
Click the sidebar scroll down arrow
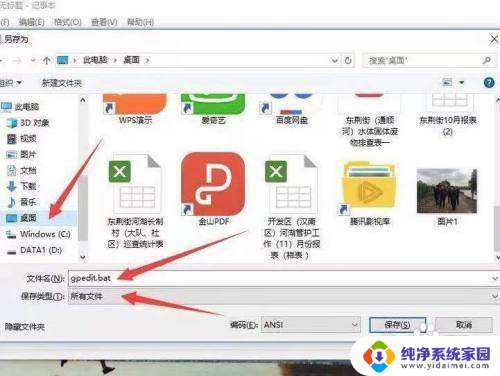coord(83,257)
